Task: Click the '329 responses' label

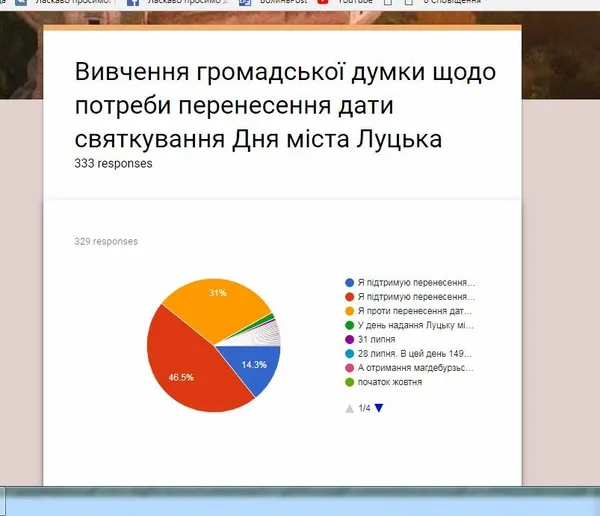Action: tap(106, 242)
